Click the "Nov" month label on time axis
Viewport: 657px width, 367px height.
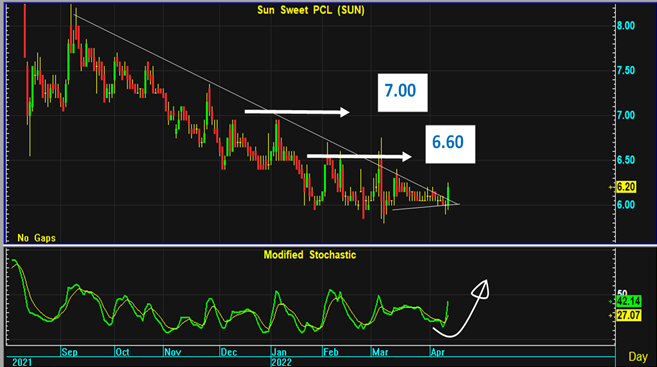pos(172,352)
